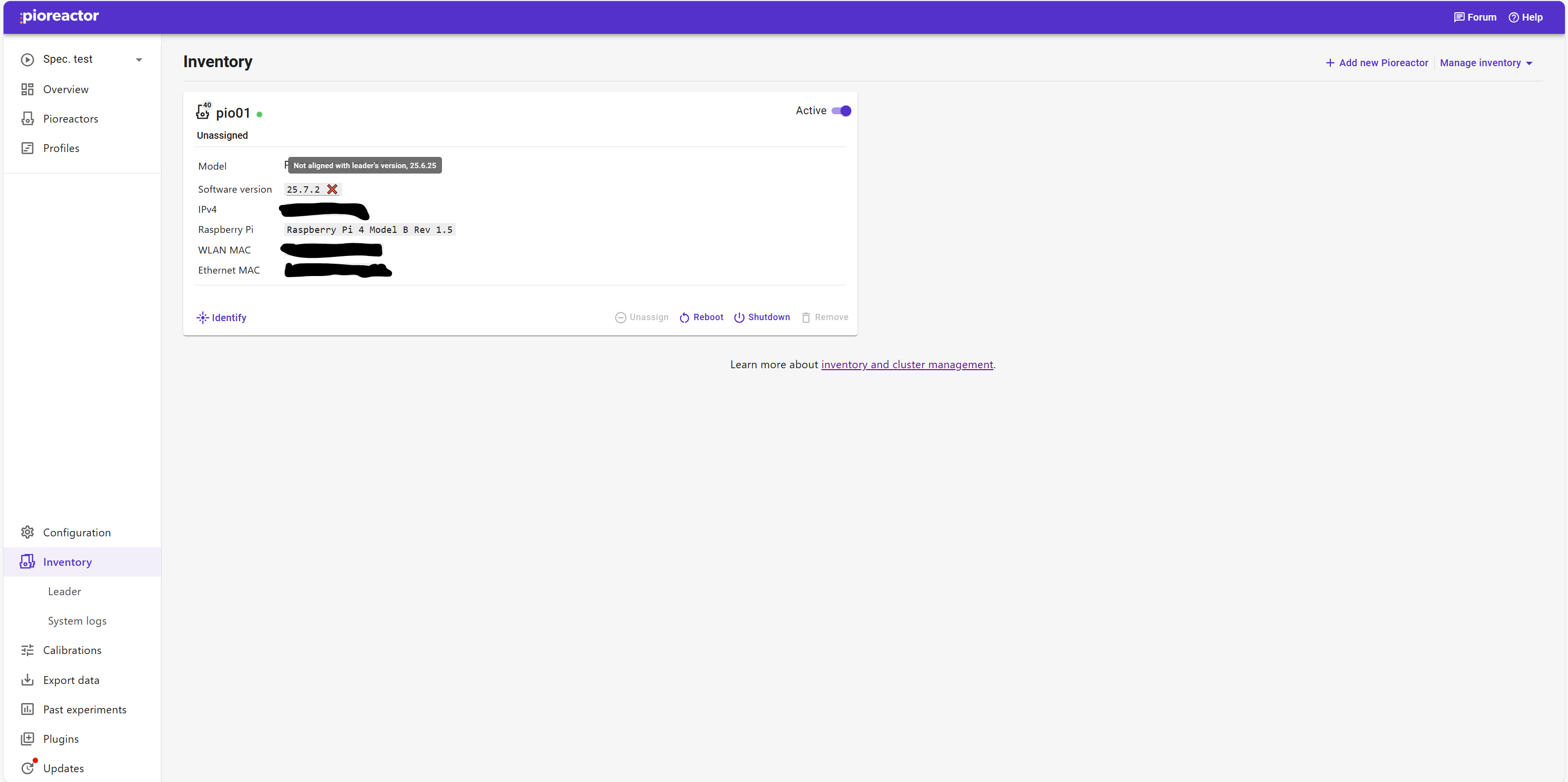The width and height of the screenshot is (1568, 782).
Task: Click the Identify blink icon
Action: click(x=202, y=317)
